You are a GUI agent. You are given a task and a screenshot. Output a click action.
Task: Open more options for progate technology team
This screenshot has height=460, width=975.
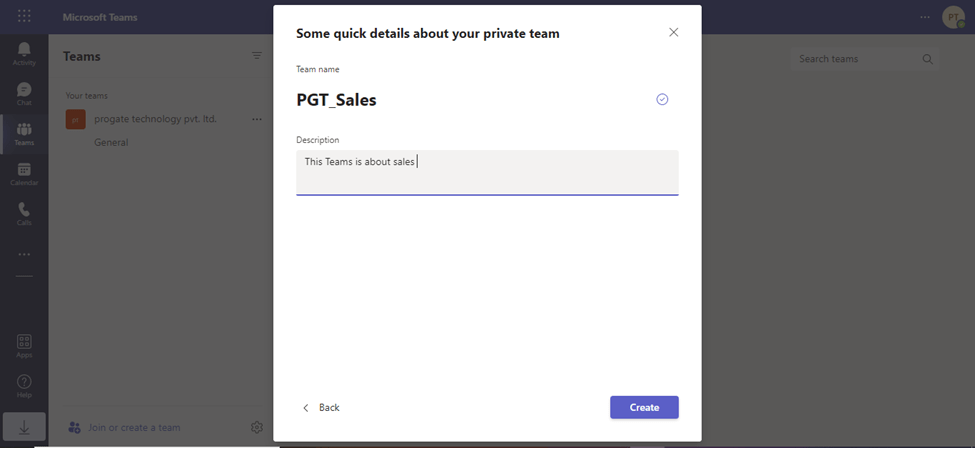[257, 119]
